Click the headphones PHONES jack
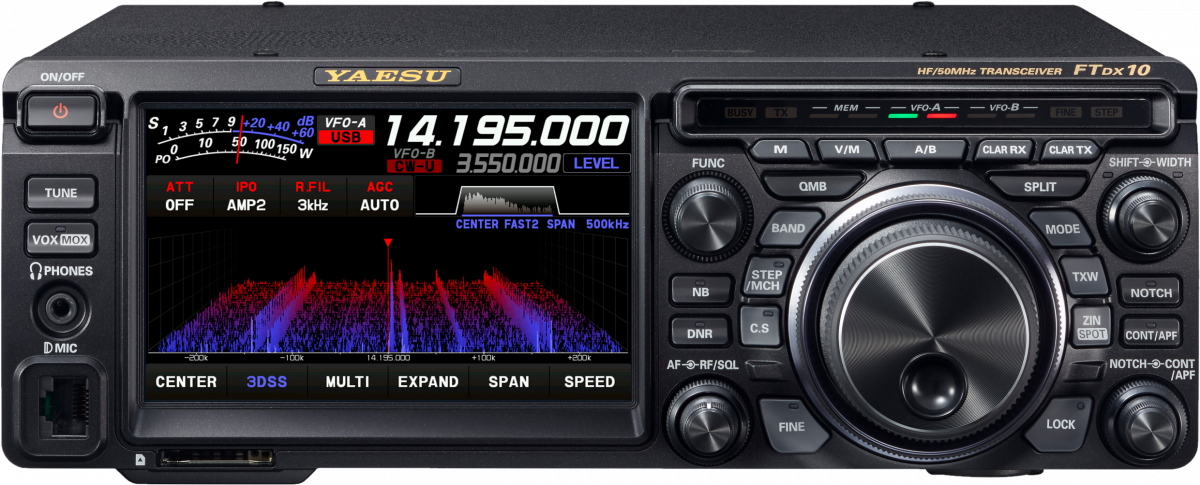This screenshot has width=1200, height=485. click(x=61, y=310)
